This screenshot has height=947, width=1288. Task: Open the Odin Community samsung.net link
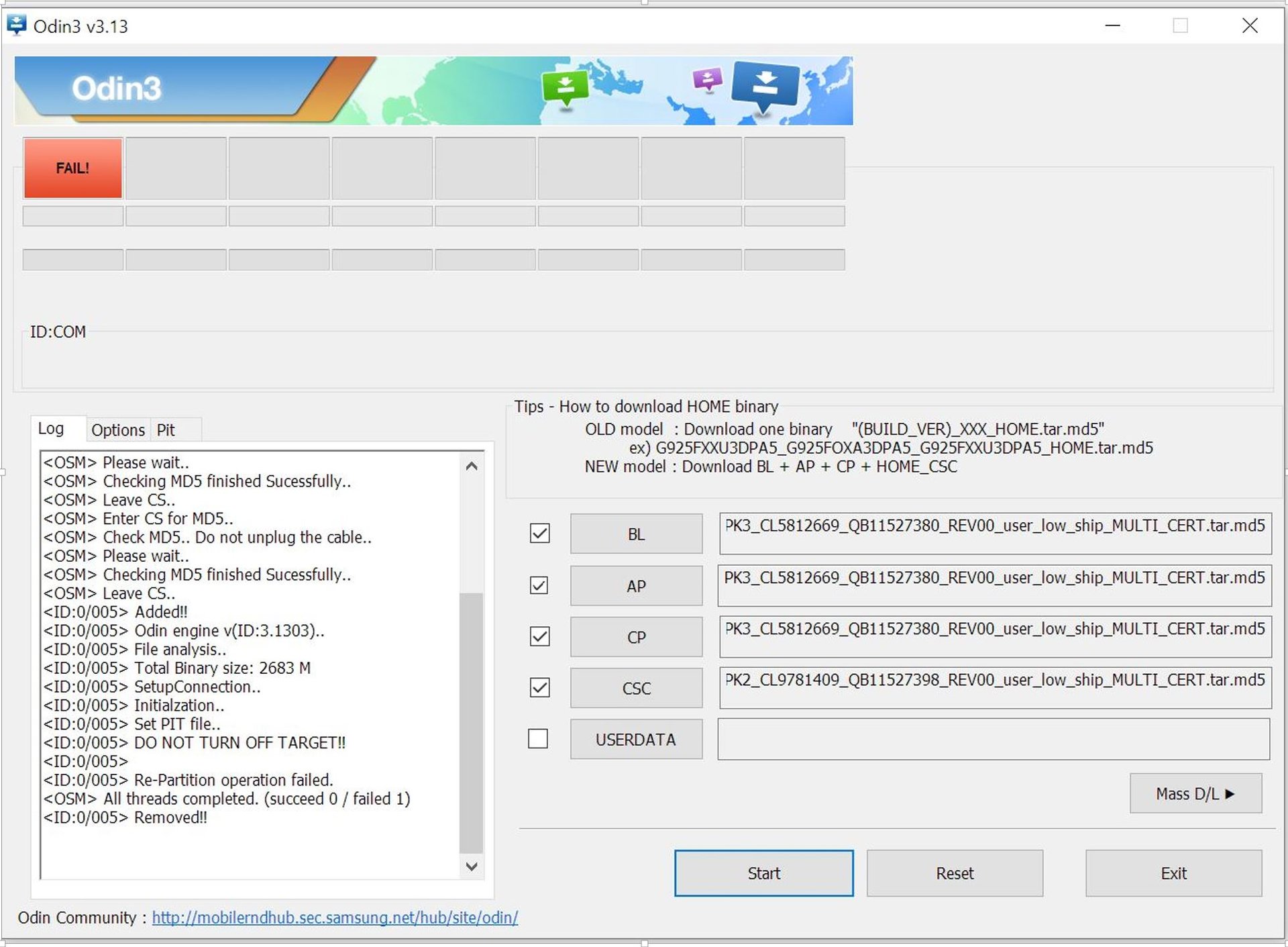[x=335, y=917]
